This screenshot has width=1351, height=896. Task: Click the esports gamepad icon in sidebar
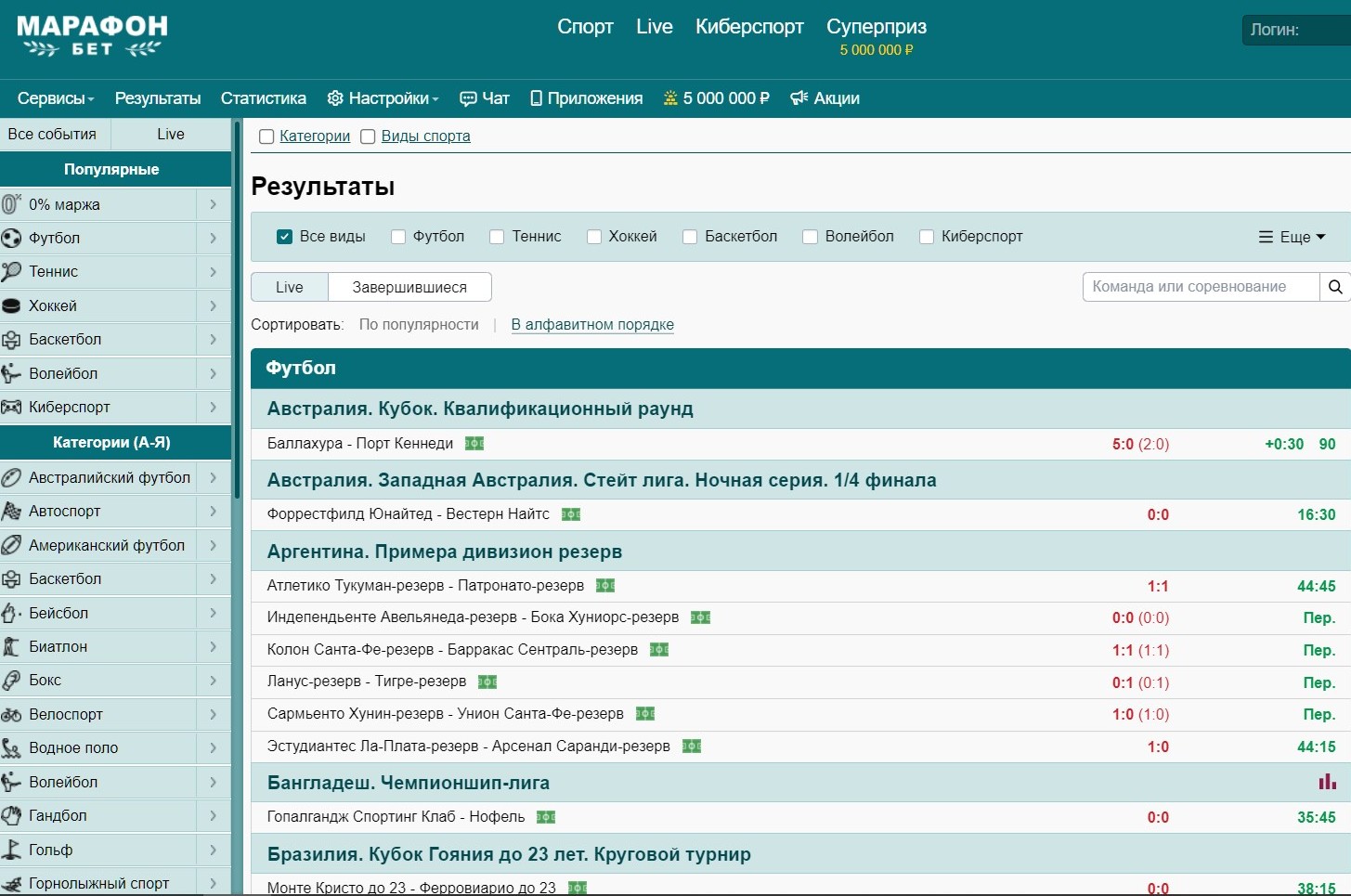[11, 407]
